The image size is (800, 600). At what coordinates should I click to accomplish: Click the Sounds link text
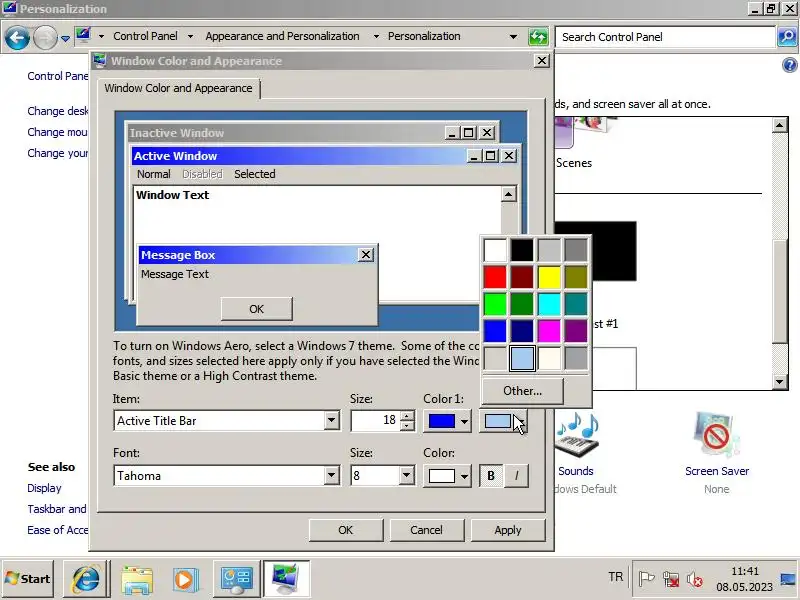pos(576,471)
